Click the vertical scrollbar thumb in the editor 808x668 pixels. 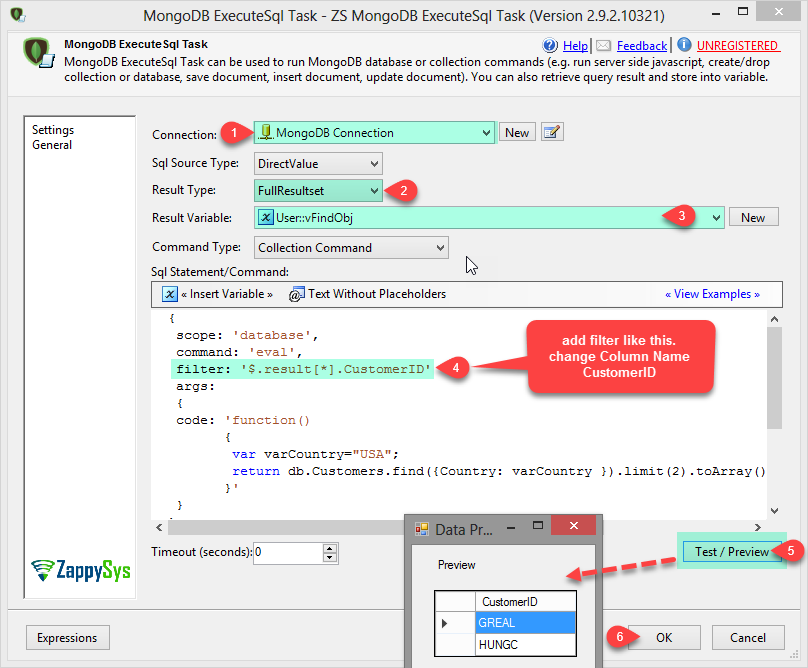[774, 378]
